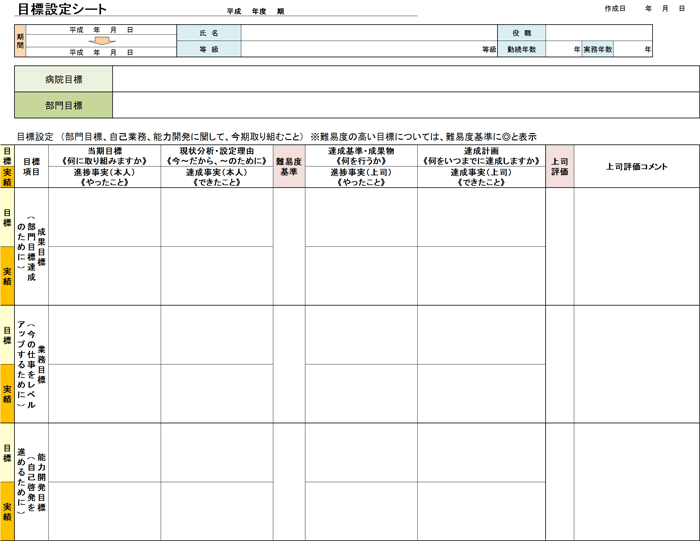Screen dimensions: 700x541
Task: Click the orange 期間 label cell
Action: (x=20, y=41)
